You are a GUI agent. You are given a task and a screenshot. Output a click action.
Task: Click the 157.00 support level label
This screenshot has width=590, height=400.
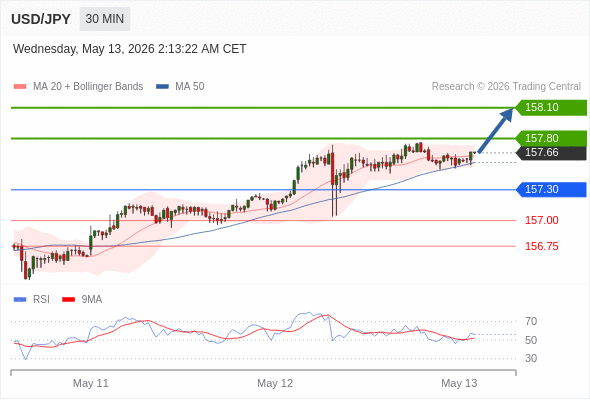(541, 220)
